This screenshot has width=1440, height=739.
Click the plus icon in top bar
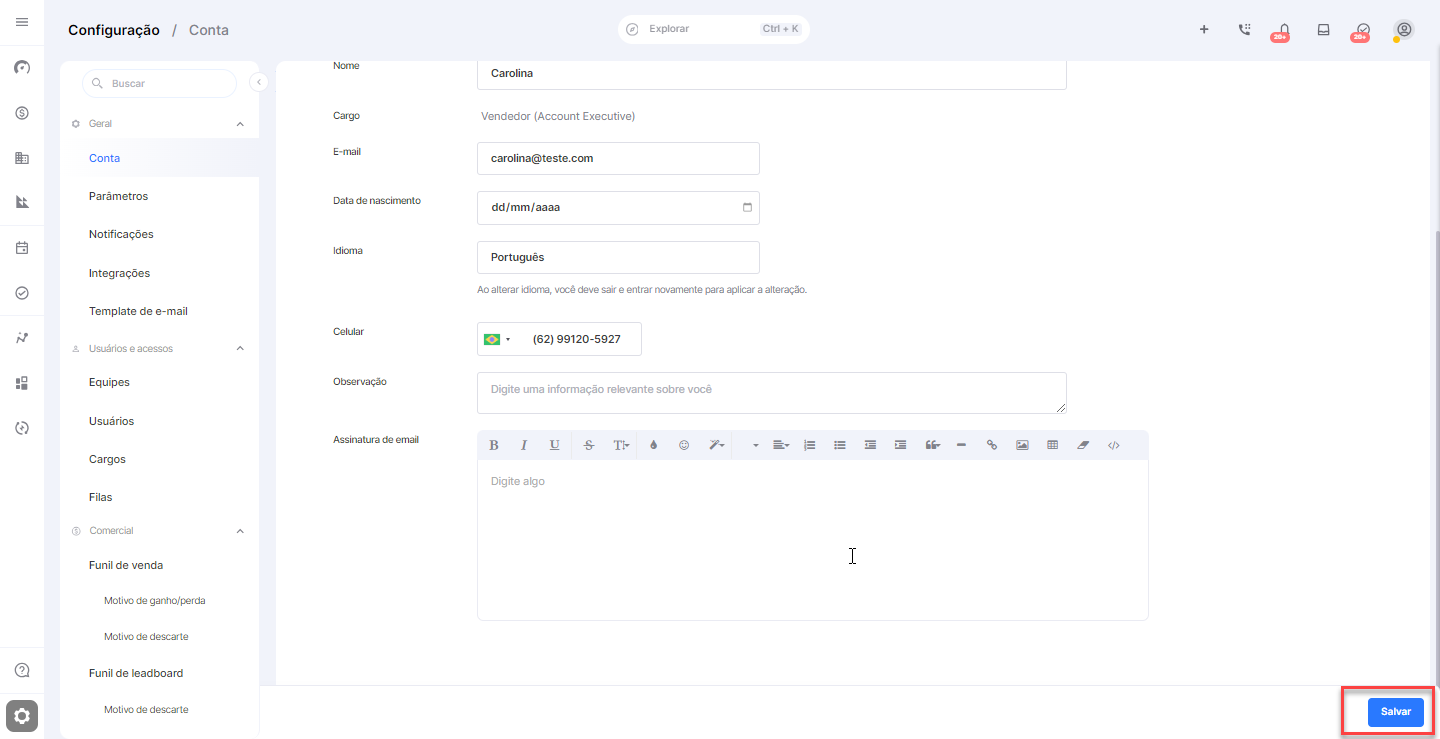coord(1204,29)
